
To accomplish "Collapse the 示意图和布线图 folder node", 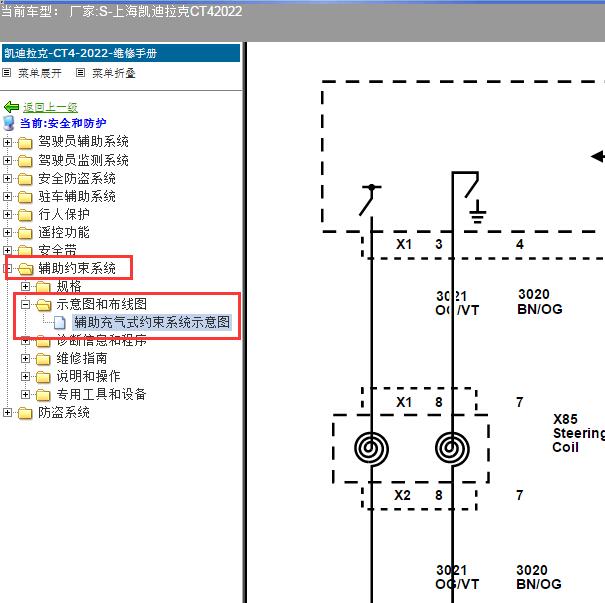I will pos(25,305).
